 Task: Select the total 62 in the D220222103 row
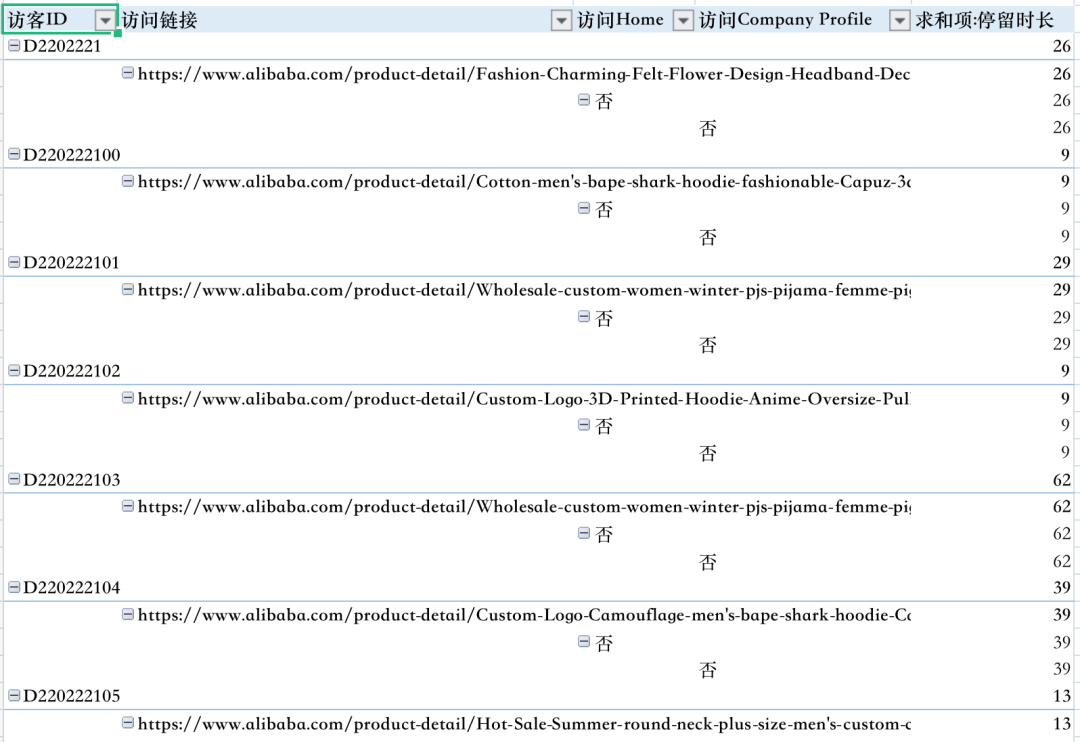(1061, 480)
